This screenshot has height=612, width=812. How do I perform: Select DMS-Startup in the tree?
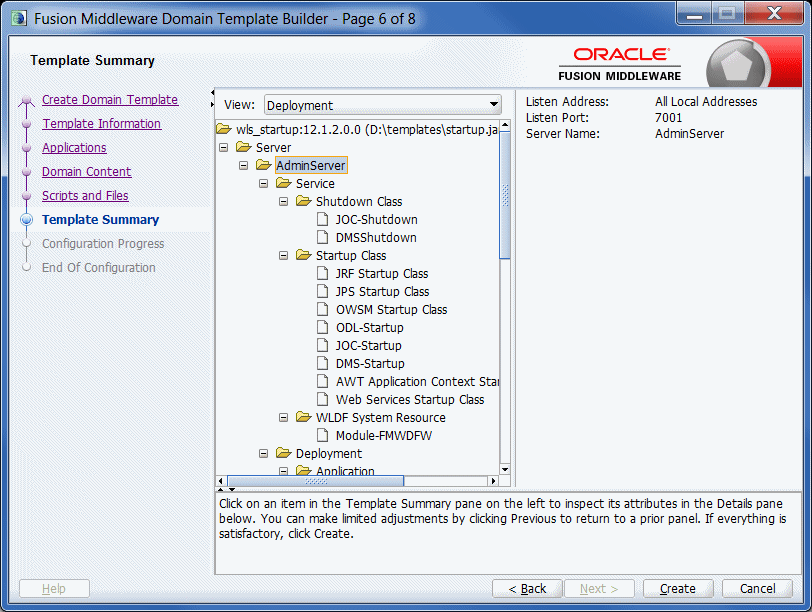point(370,363)
